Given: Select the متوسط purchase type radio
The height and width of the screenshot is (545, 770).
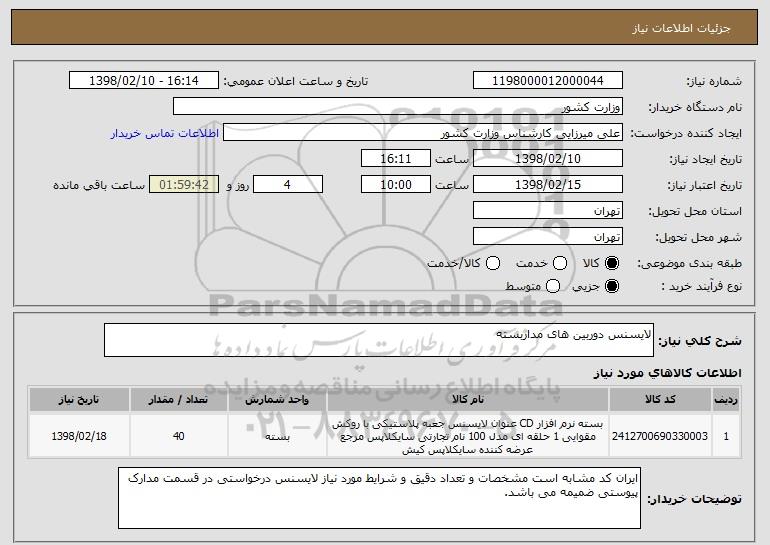Looking at the screenshot, I should 553,286.
